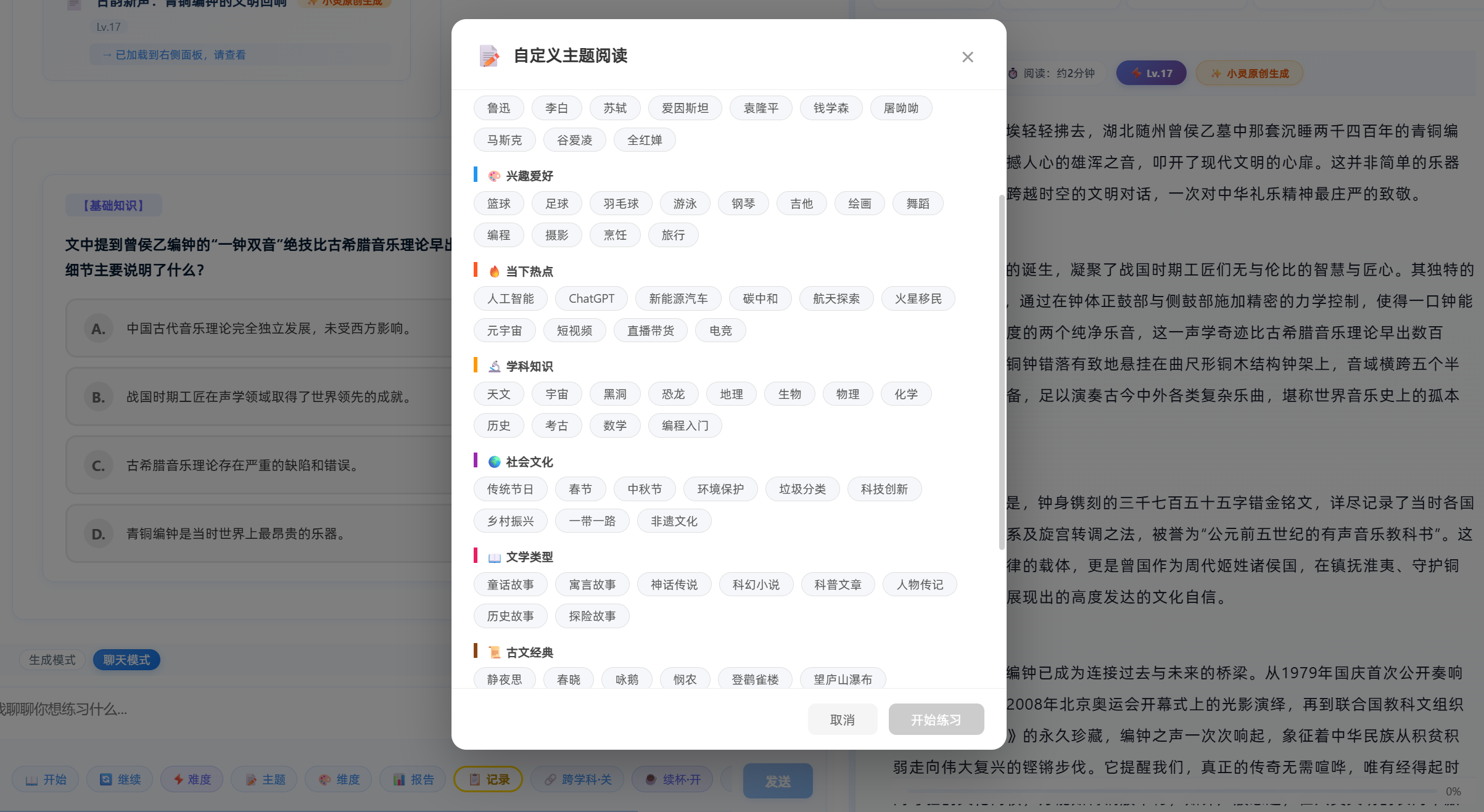
Task: Click the 续杯·开 toolbar button
Action: [672, 779]
